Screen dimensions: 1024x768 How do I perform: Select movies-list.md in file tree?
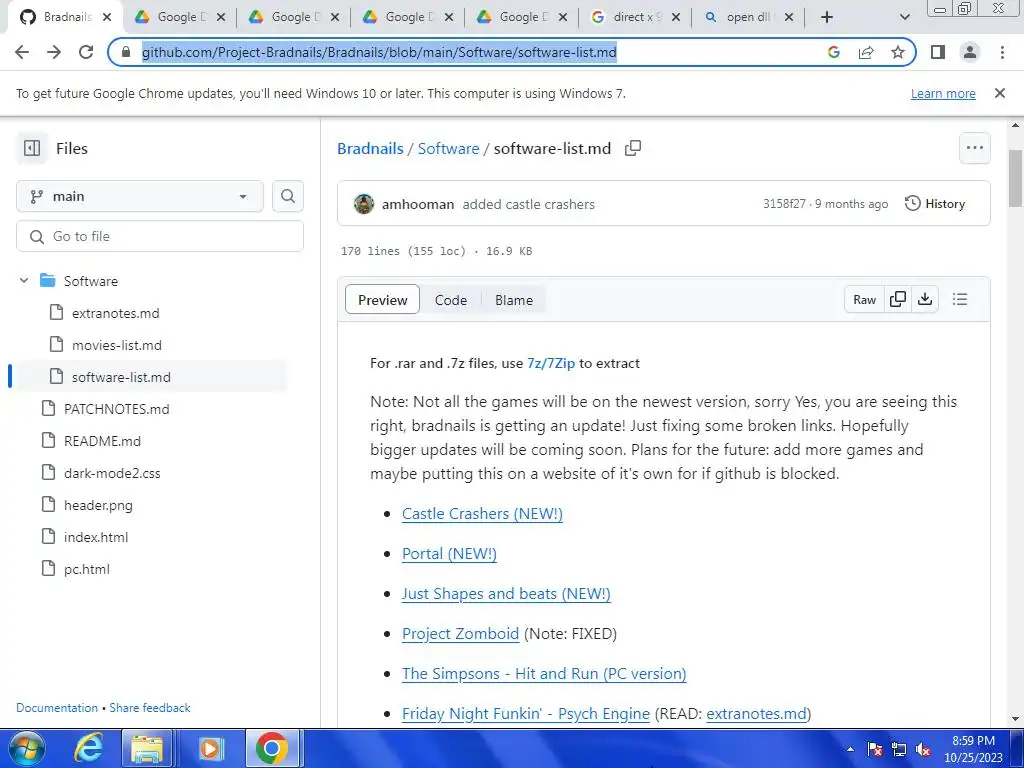(117, 345)
